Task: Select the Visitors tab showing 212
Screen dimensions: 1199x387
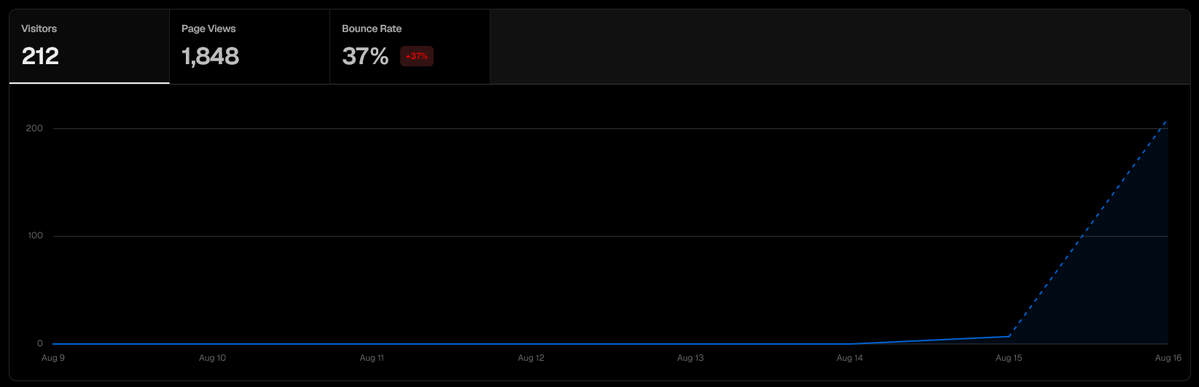Action: [x=89, y=47]
